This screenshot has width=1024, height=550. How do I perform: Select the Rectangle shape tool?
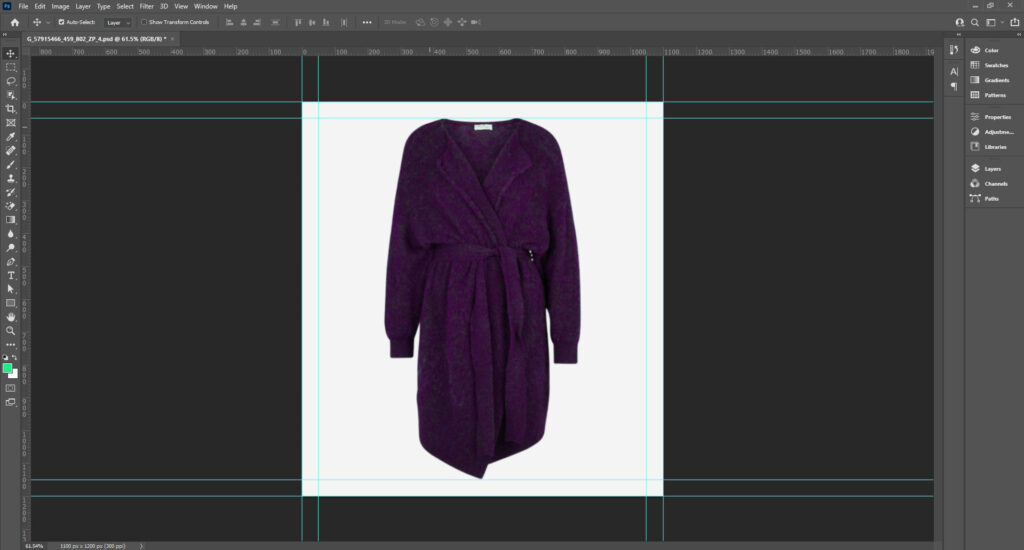10,303
